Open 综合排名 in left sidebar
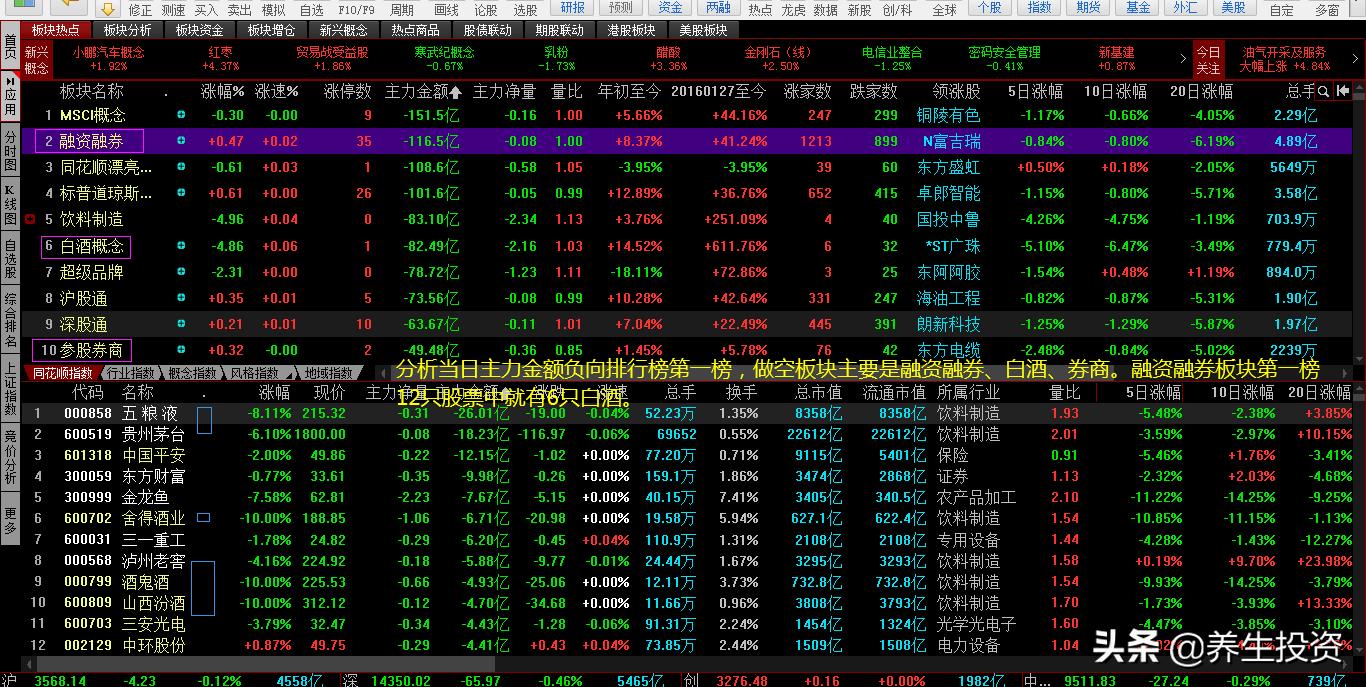The height and width of the screenshot is (687, 1366). (10, 320)
